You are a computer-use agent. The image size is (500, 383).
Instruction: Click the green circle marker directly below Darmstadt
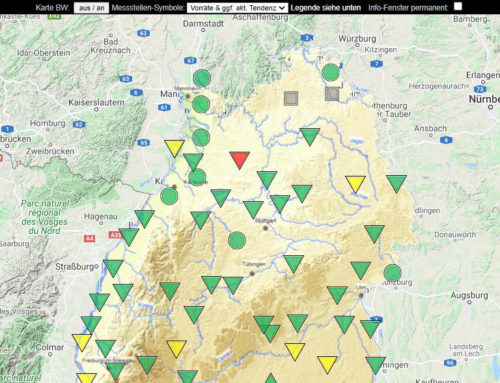(202, 78)
